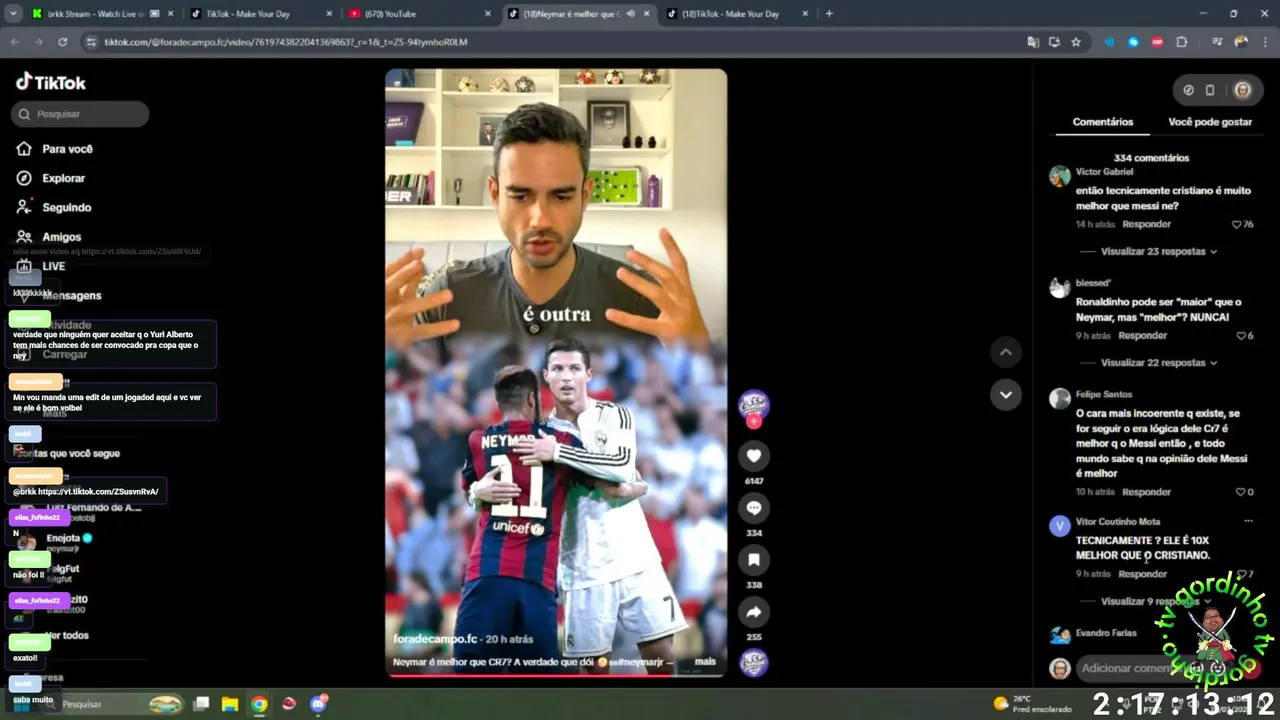
Task: Open Discord from the taskbar
Action: coord(319,704)
